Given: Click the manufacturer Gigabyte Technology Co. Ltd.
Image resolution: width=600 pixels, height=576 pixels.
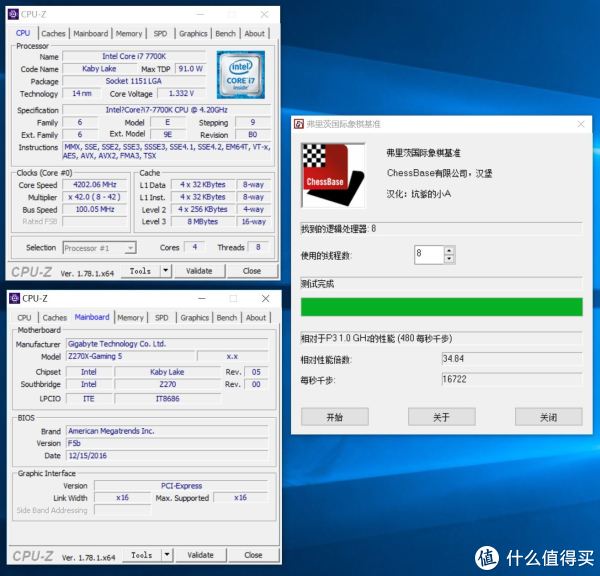Looking at the screenshot, I should [x=167, y=344].
